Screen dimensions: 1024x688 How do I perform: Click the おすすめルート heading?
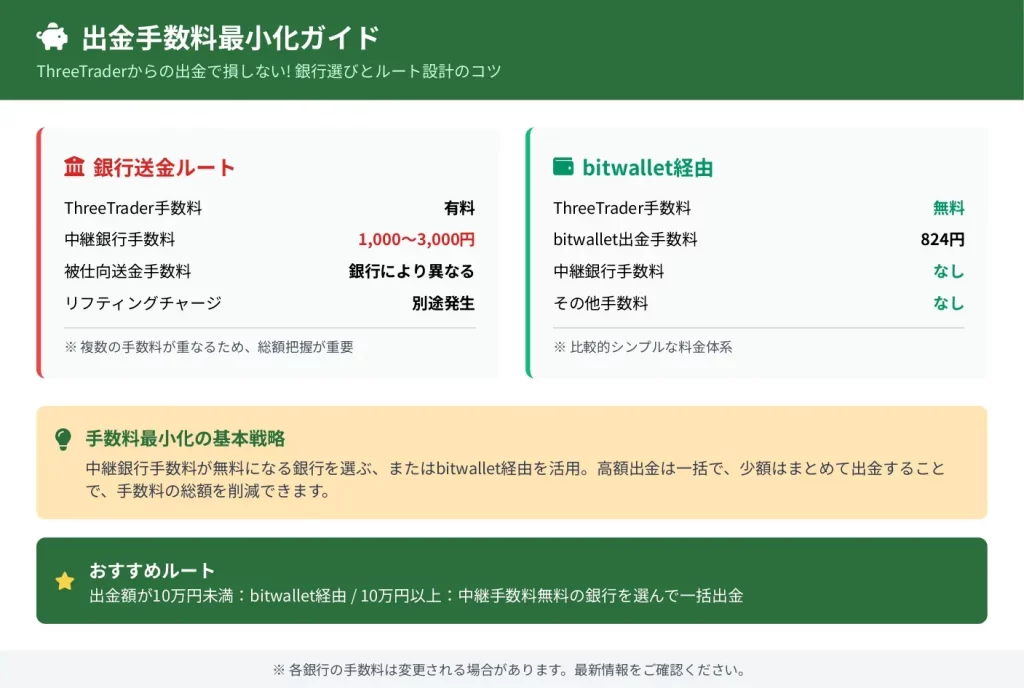click(x=152, y=570)
